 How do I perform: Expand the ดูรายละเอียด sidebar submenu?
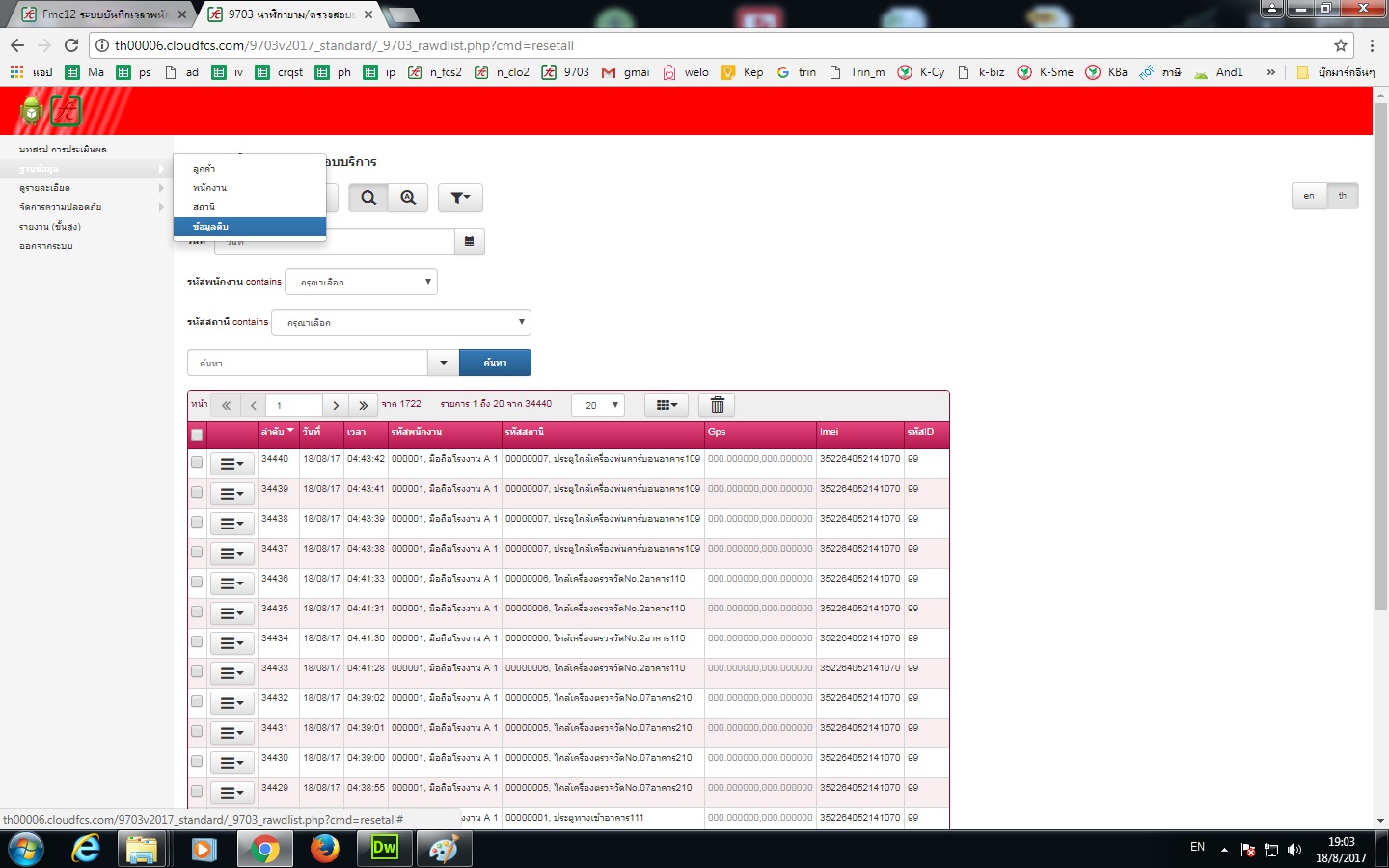[87, 188]
